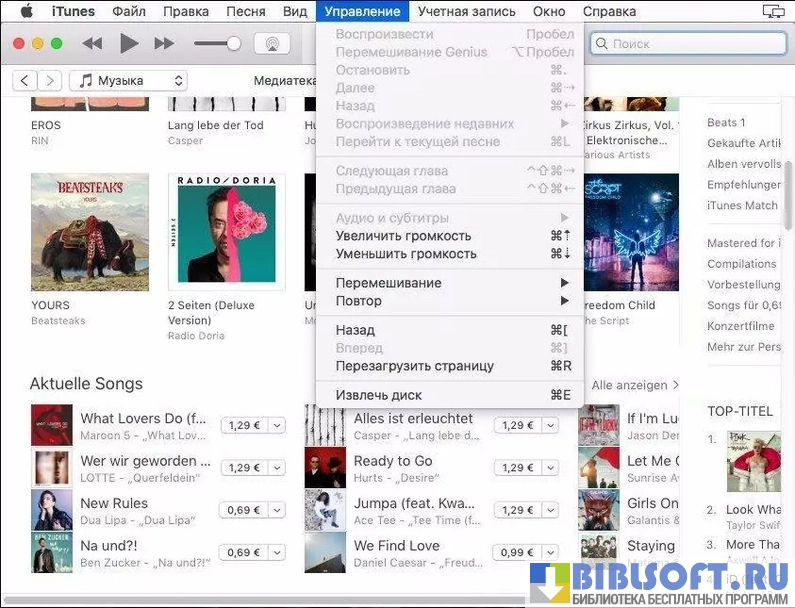Go back with the left chevron button
This screenshot has width=795, height=608.
pyautogui.click(x=24, y=81)
